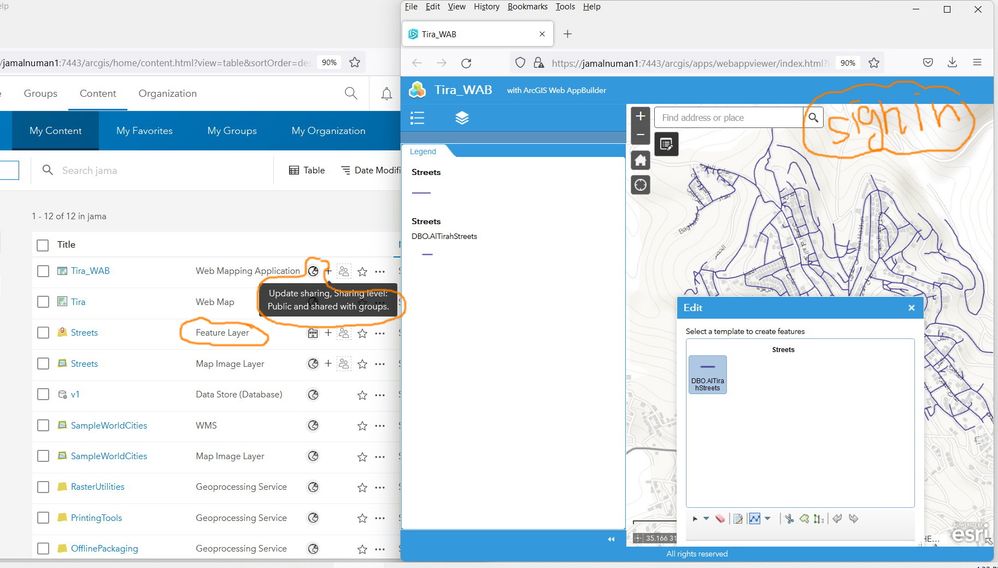The image size is (998, 568).
Task: Collapse the Tira_WAB side panel with double arrow
Action: pyautogui.click(x=611, y=539)
